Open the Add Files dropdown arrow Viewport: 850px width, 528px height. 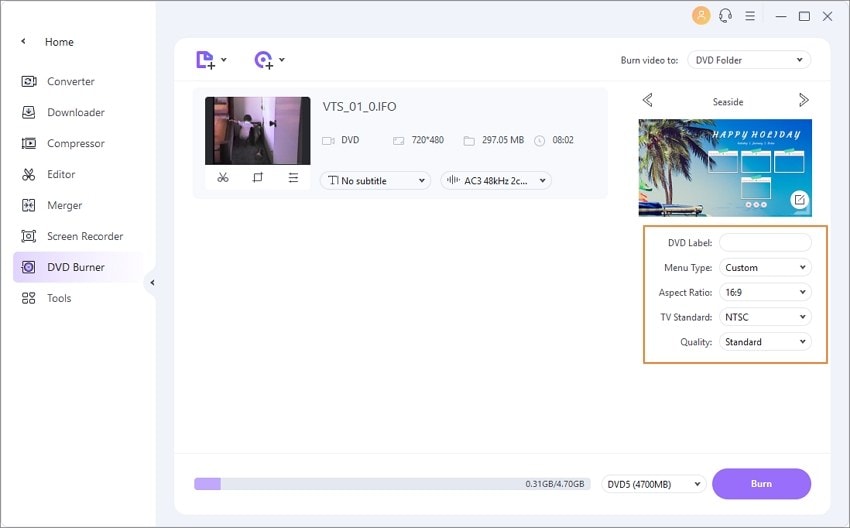224,60
